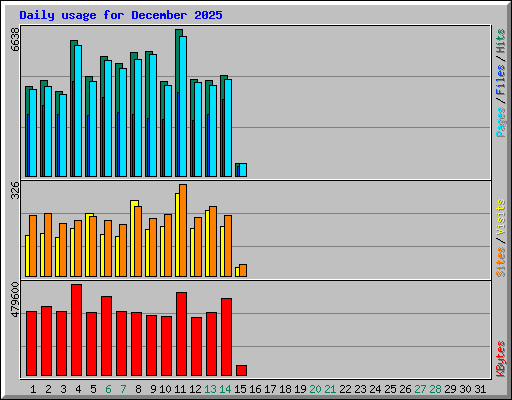The width and height of the screenshot is (512, 400).
Task: Click day label 26 on the axis
Action: [x=405, y=389]
